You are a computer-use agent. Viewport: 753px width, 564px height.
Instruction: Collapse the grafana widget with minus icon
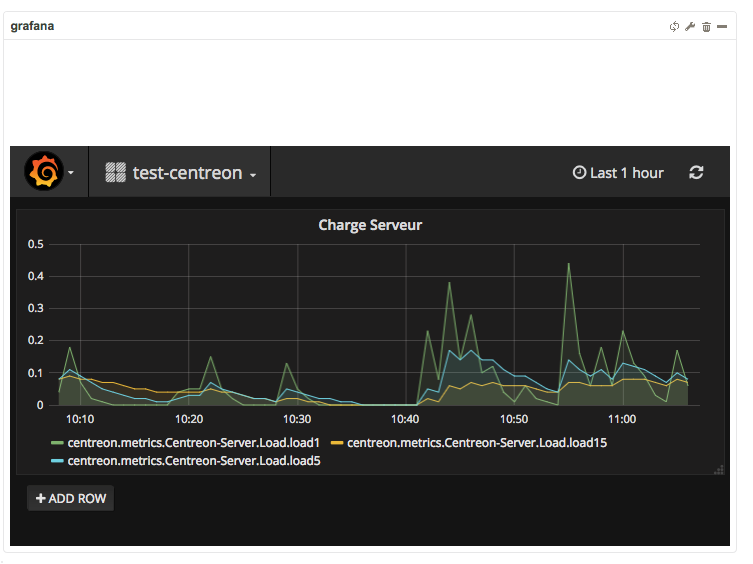tap(722, 27)
